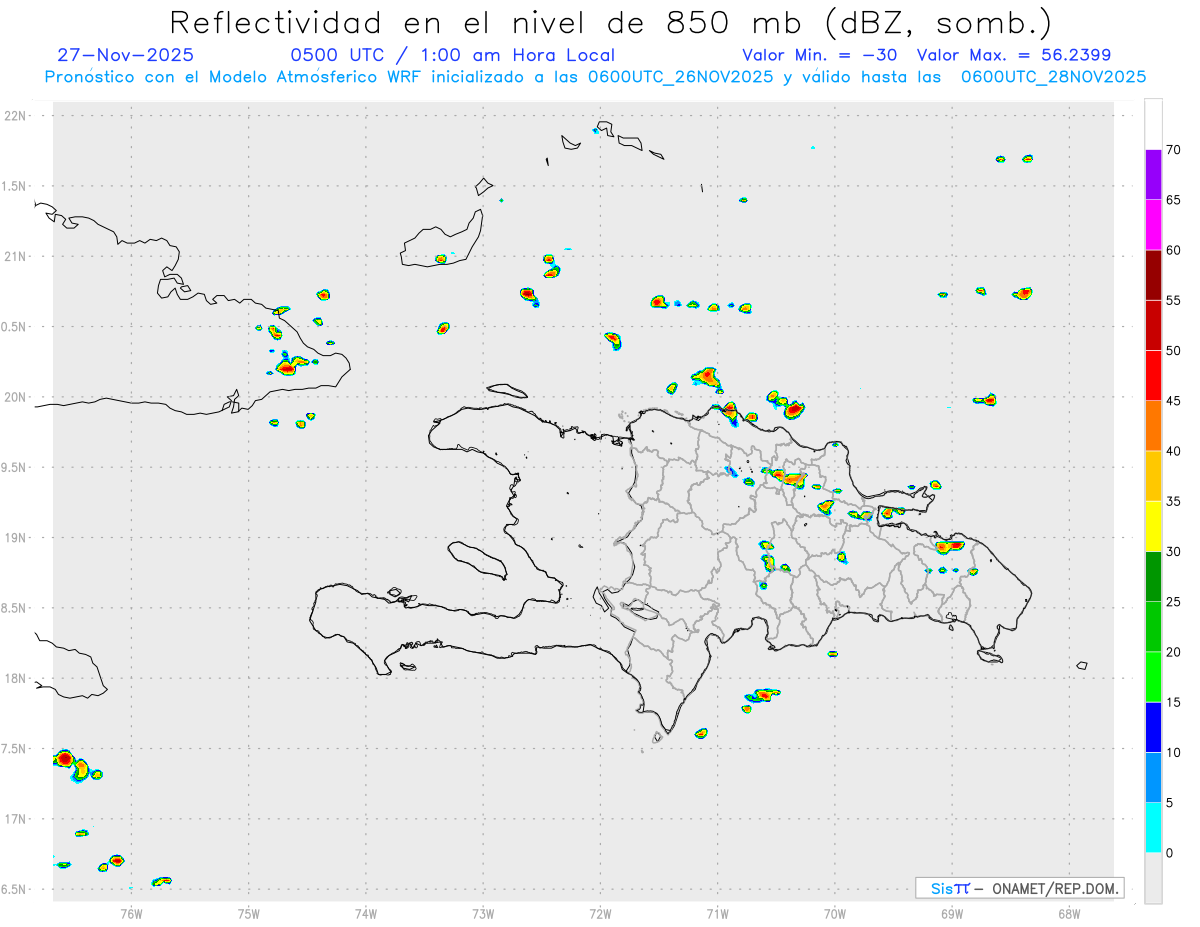Click the bright red 45–50 dBZ legend swatch
The height and width of the screenshot is (927, 1200).
coord(1153,376)
